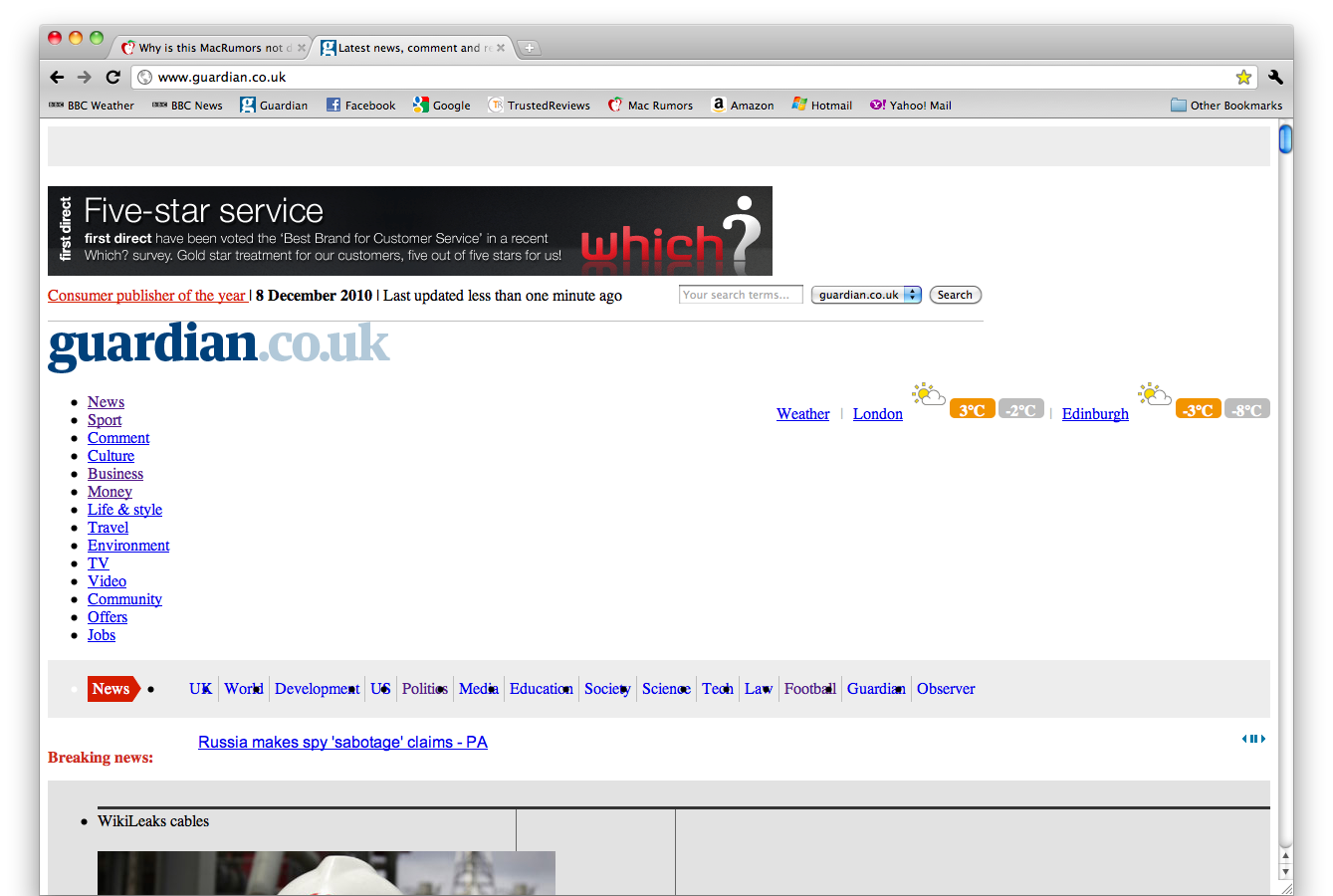This screenshot has height=896, width=1333.
Task: Open the Weather link
Action: (802, 414)
